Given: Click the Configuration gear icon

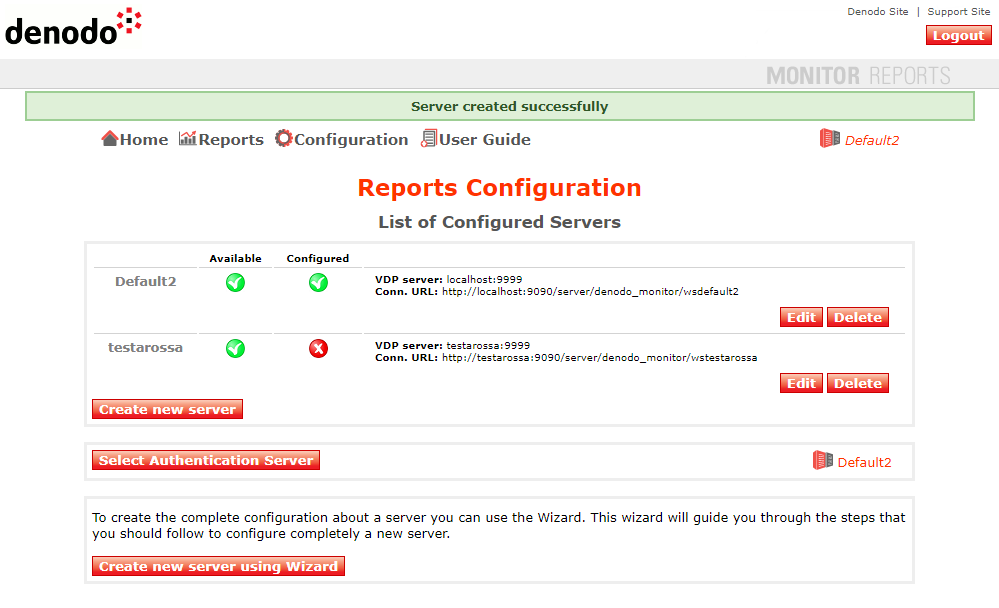Looking at the screenshot, I should (x=284, y=138).
